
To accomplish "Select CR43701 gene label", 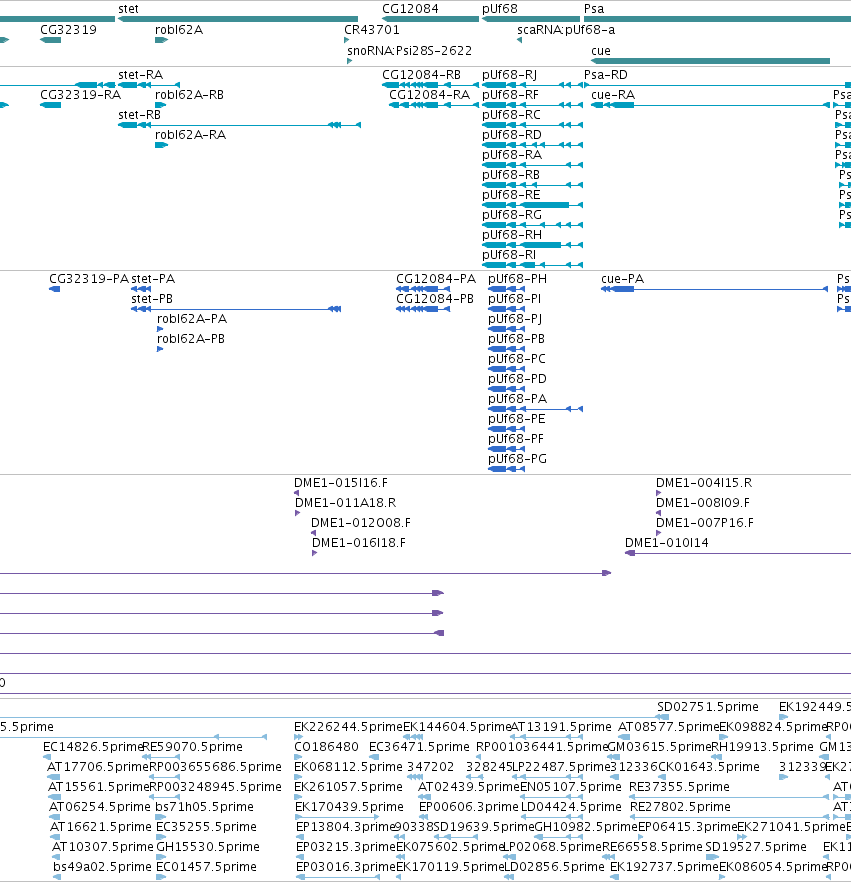I will [372, 30].
